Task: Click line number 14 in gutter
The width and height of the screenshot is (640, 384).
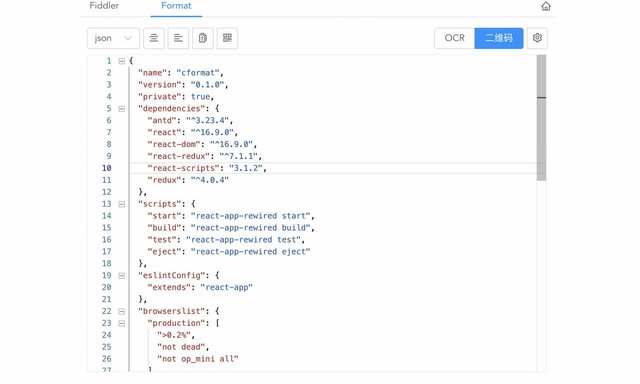Action: point(107,216)
